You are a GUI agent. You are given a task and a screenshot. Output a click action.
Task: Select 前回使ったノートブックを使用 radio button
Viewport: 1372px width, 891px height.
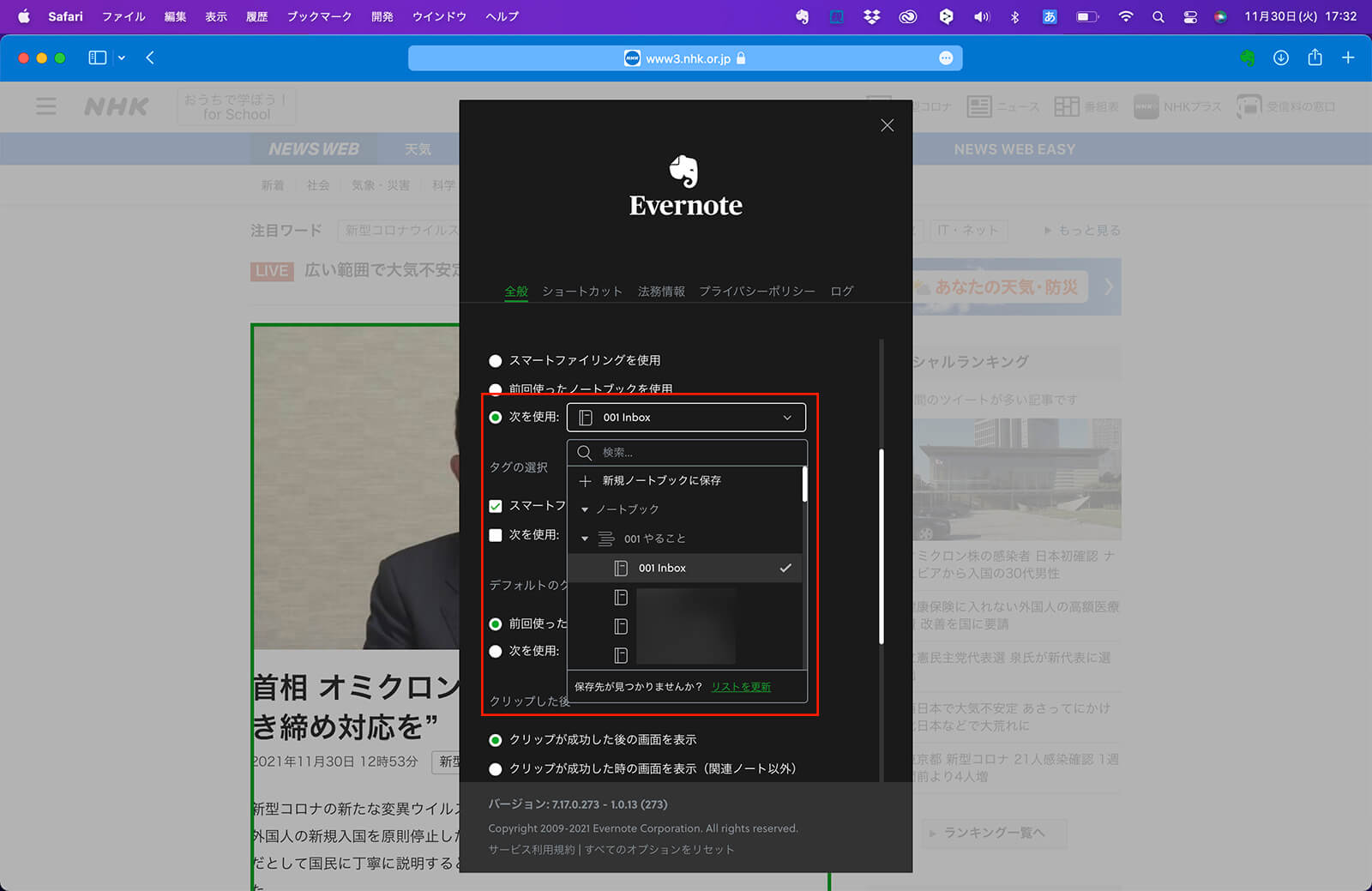495,389
